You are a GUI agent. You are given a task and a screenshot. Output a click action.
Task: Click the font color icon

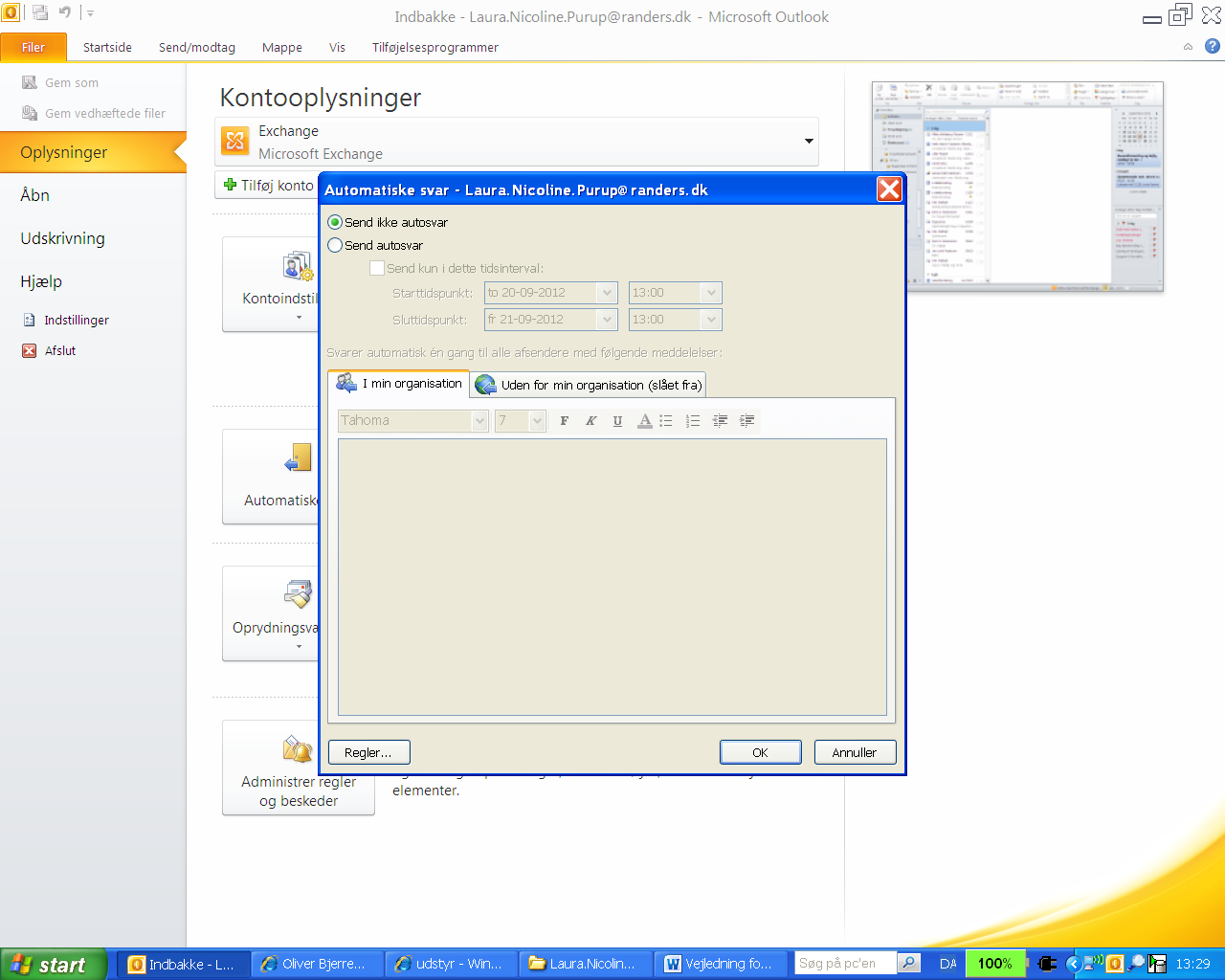(x=644, y=421)
